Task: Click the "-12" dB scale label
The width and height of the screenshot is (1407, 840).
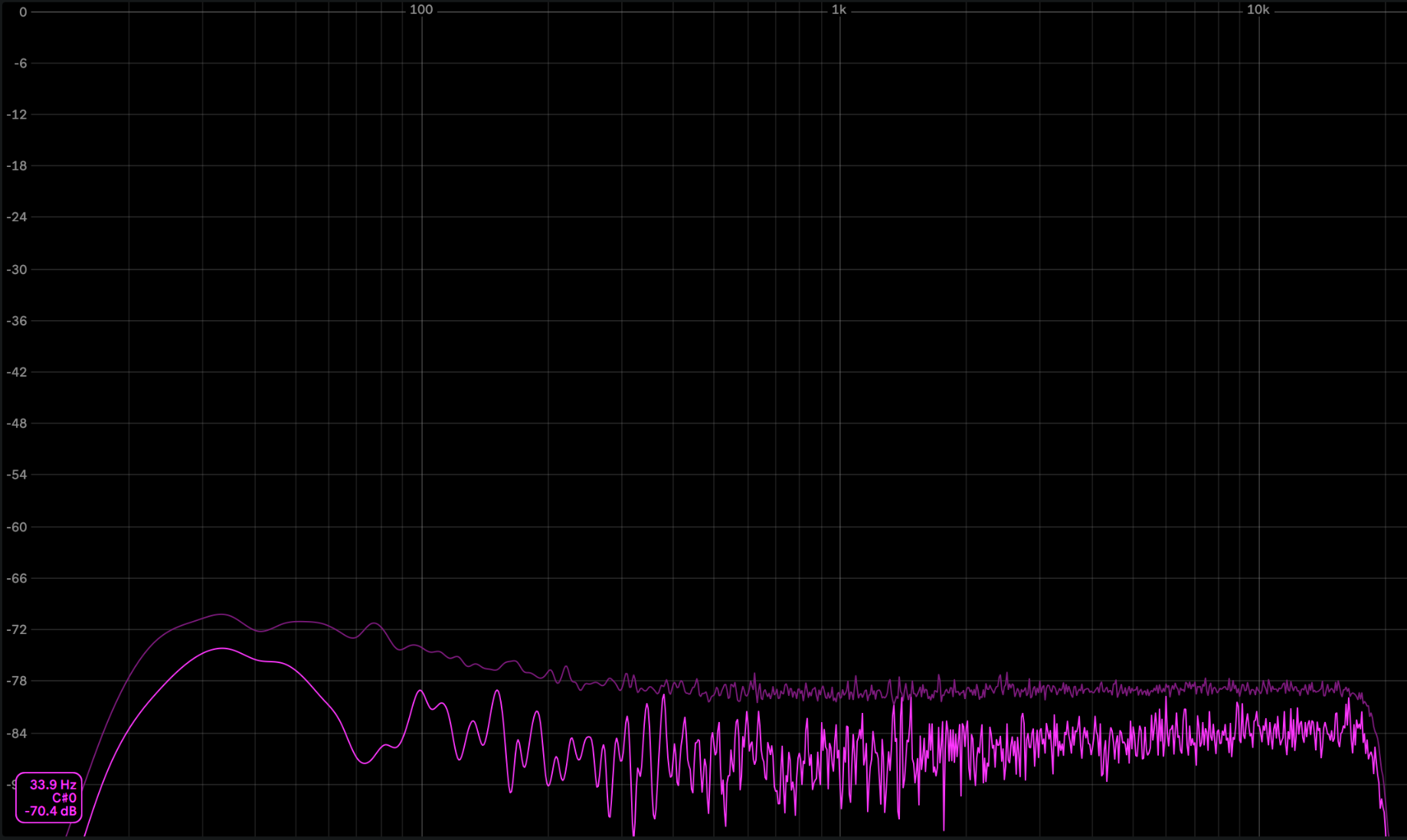Action: point(18,114)
